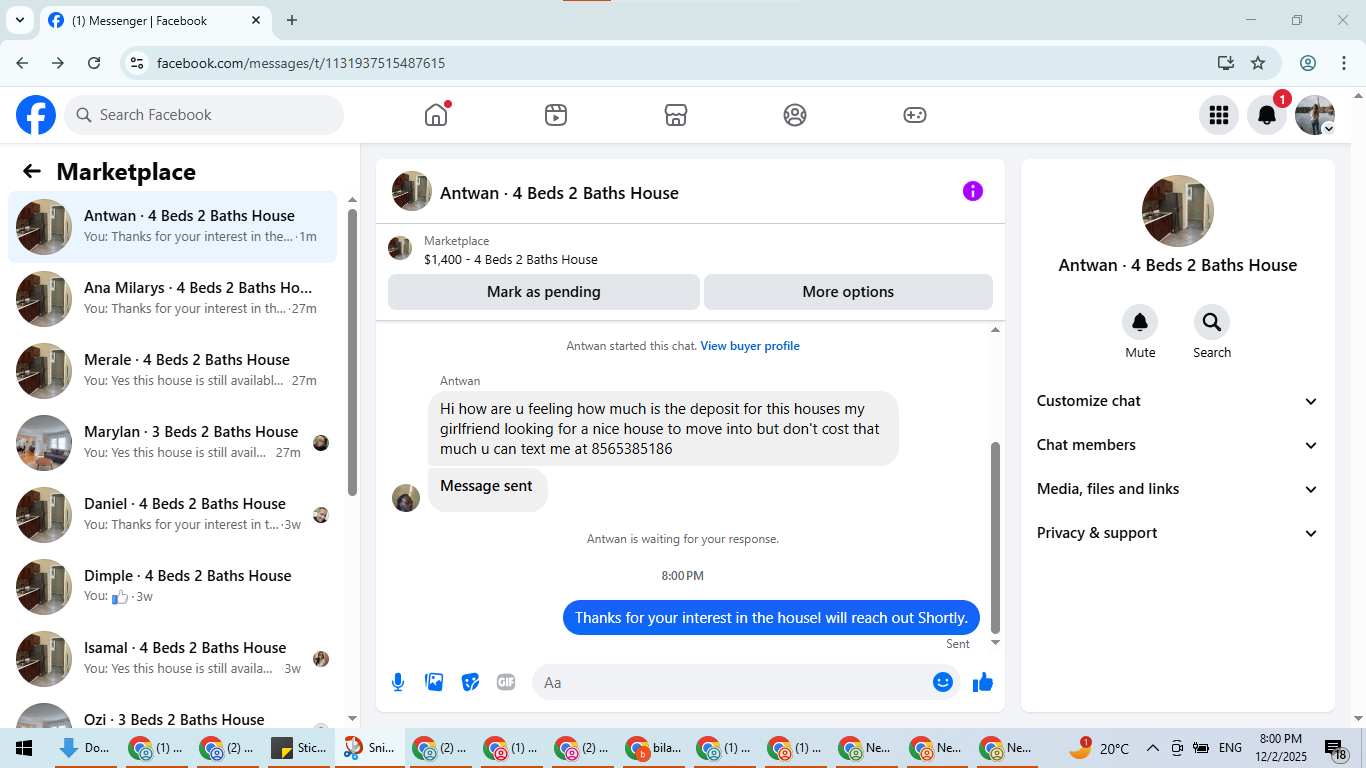Open the emoji picker in message box
1366x768 pixels.
[x=942, y=682]
